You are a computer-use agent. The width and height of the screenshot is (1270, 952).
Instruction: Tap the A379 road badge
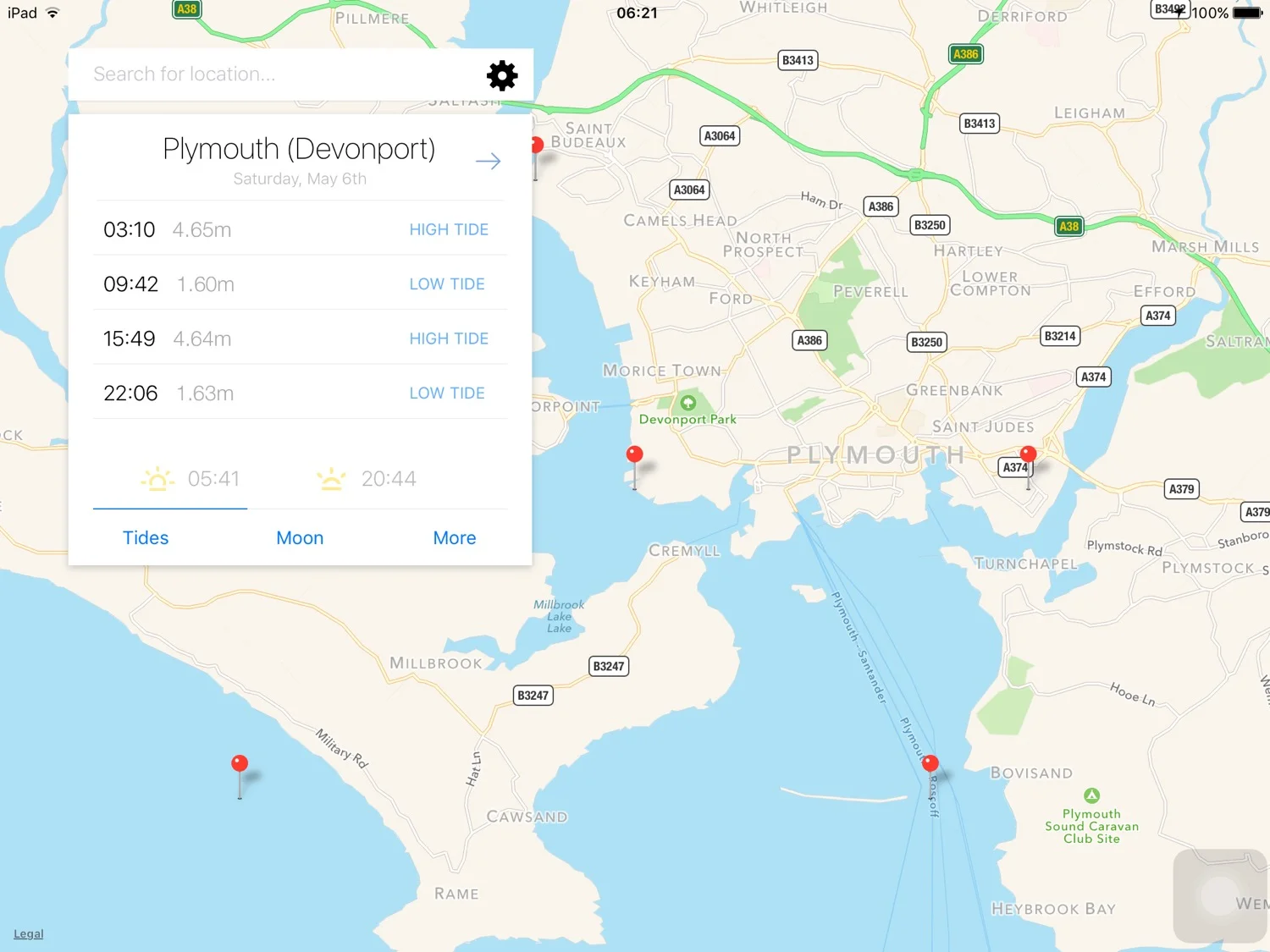coord(1181,489)
